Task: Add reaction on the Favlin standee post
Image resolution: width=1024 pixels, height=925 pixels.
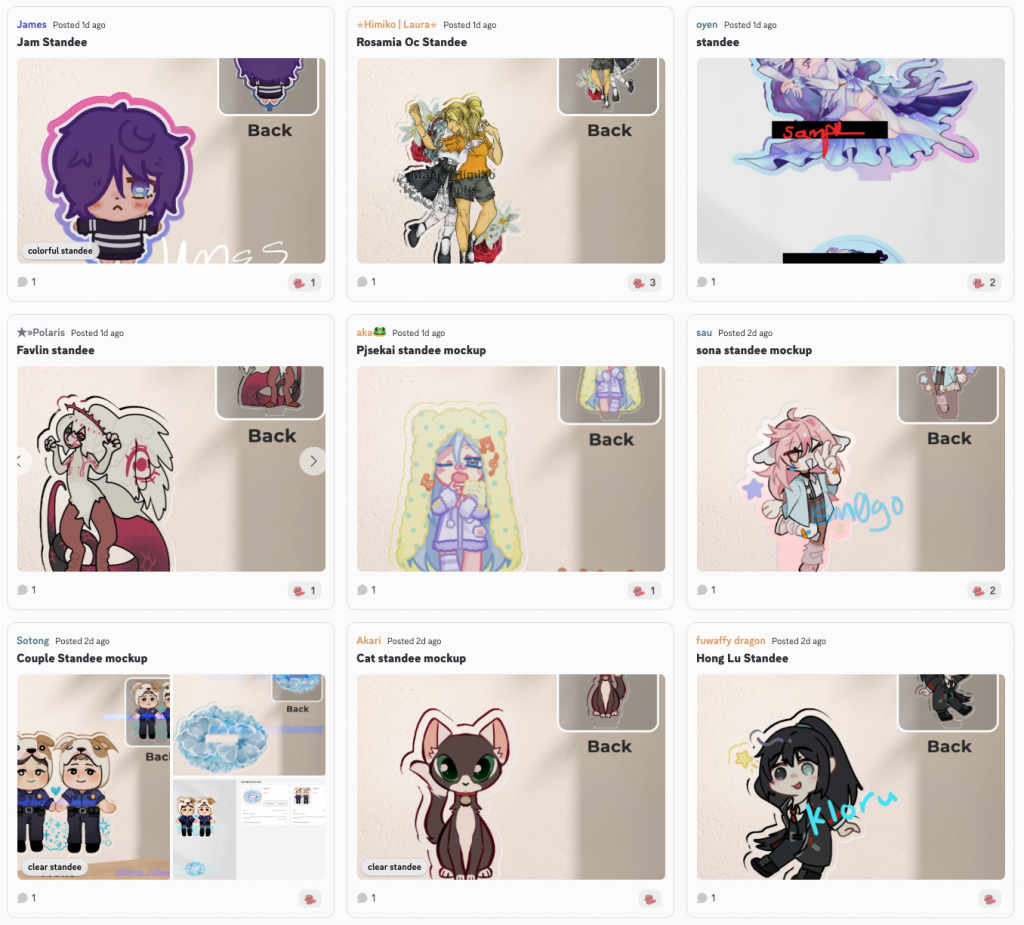Action: pyautogui.click(x=304, y=591)
